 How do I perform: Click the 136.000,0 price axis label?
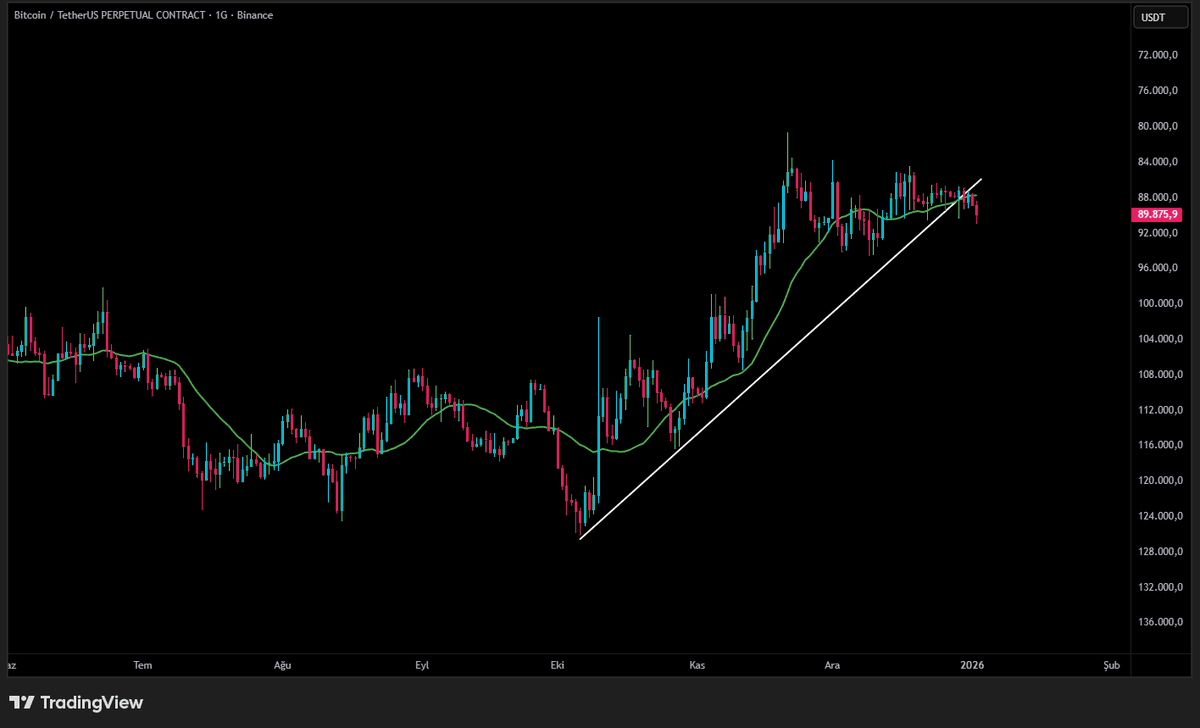pos(1158,623)
